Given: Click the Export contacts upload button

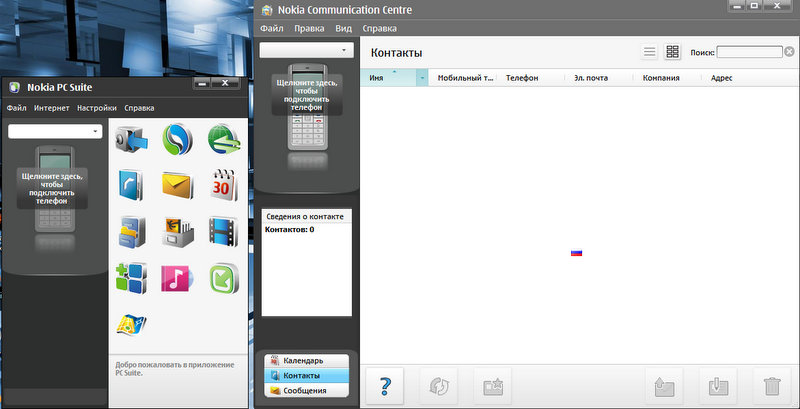Looking at the screenshot, I should point(664,387).
